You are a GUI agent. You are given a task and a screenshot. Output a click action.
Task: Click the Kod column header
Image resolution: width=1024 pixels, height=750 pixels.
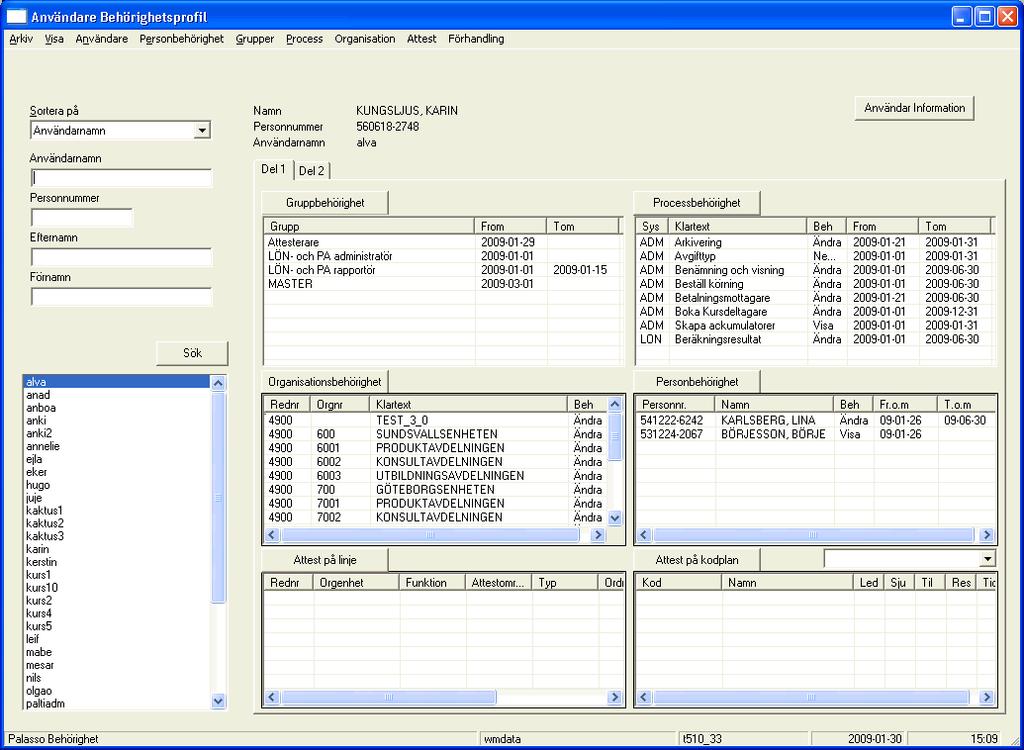coord(679,583)
